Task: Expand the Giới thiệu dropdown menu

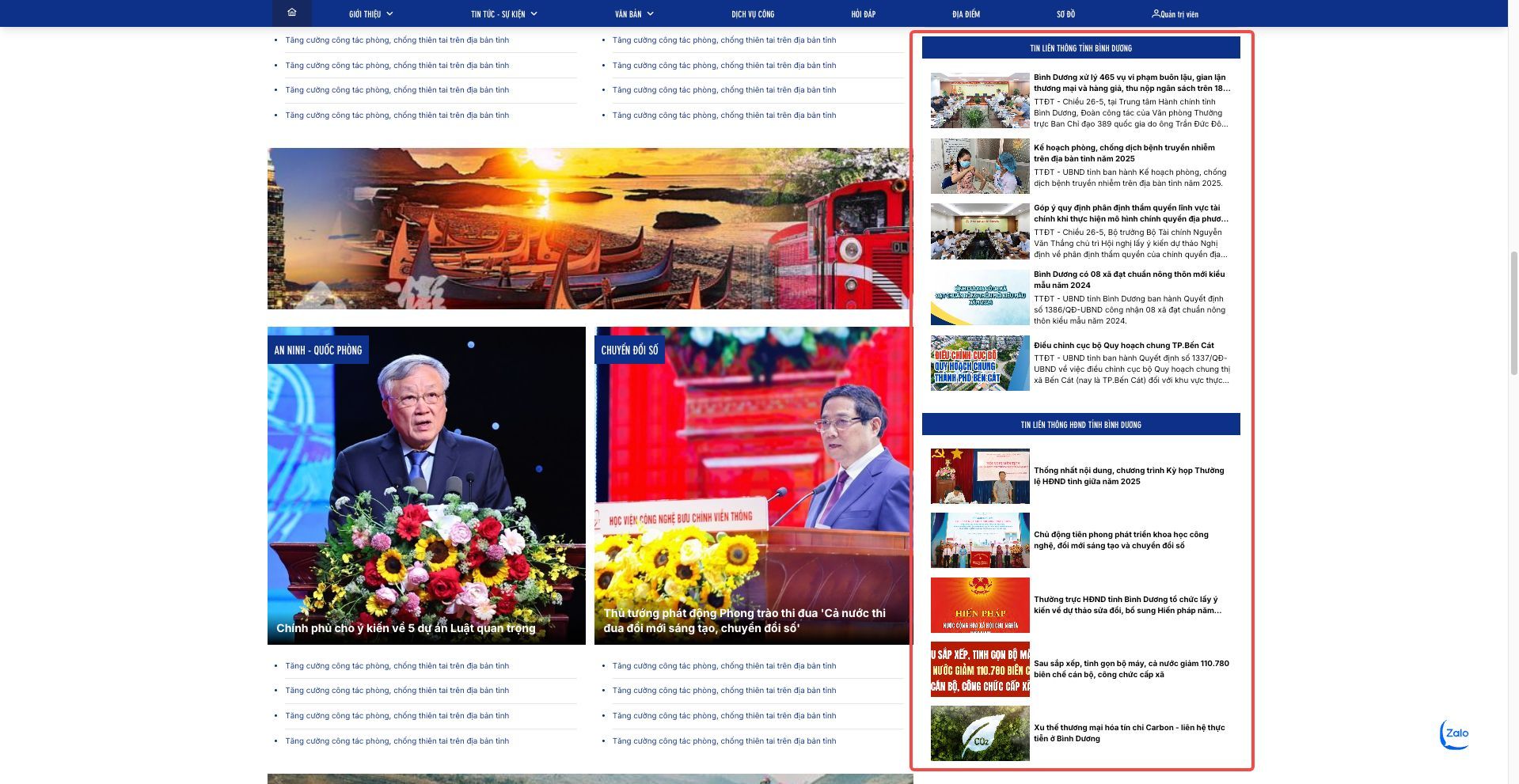Action: 370,13
